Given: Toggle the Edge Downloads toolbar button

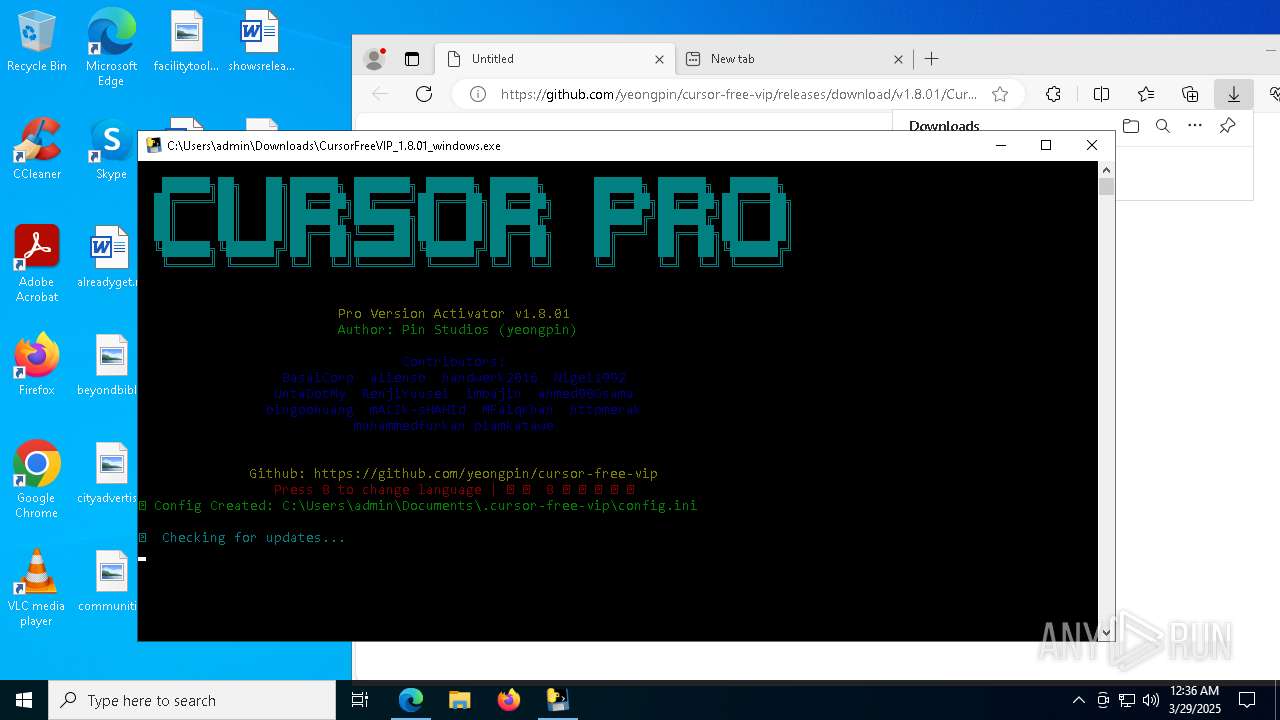Looking at the screenshot, I should pos(1234,94).
